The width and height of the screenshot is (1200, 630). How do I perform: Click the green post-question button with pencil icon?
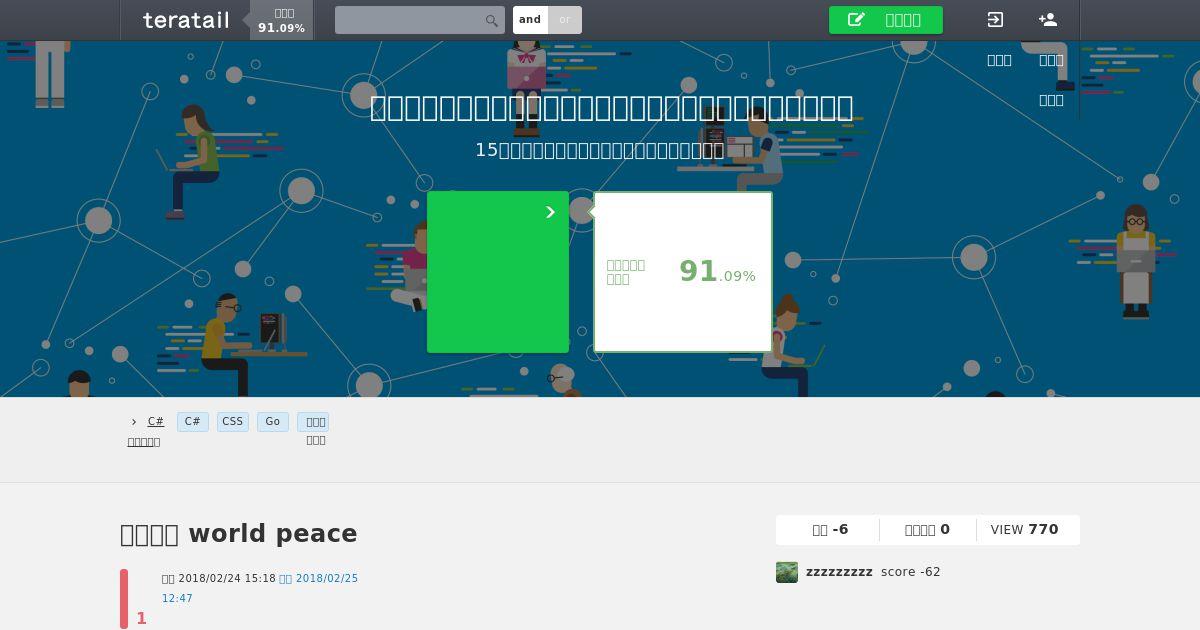[886, 20]
